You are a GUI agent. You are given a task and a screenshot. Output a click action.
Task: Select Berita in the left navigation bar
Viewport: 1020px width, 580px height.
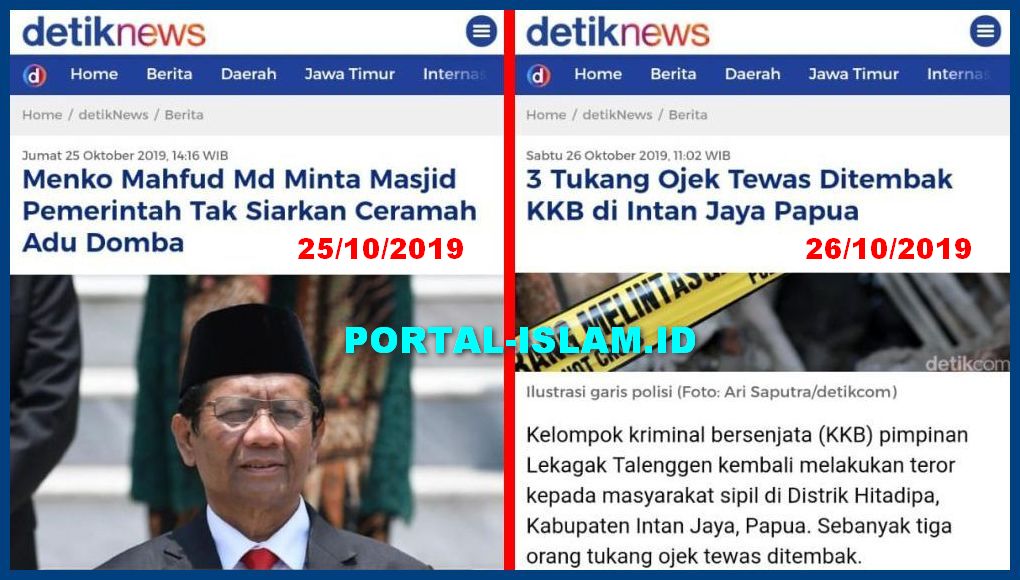(x=169, y=74)
